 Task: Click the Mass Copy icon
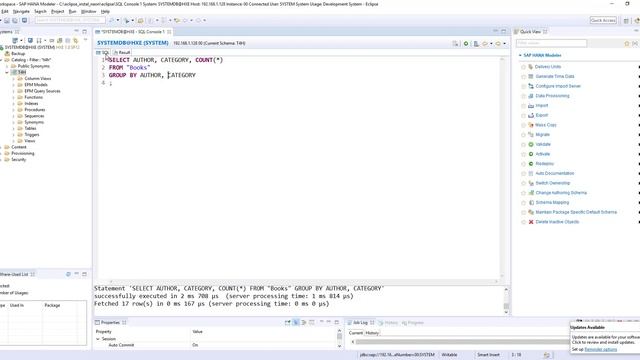531,125
